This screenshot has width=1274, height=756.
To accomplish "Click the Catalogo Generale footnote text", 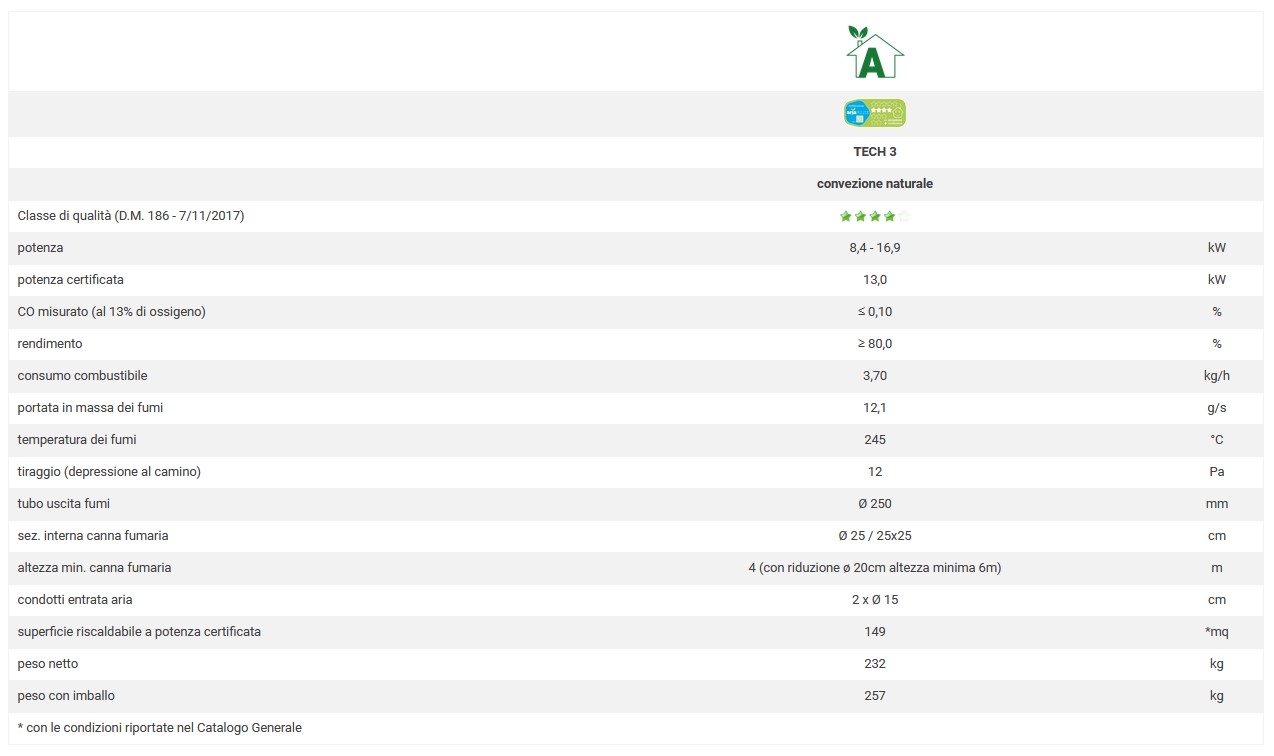I will (x=160, y=728).
